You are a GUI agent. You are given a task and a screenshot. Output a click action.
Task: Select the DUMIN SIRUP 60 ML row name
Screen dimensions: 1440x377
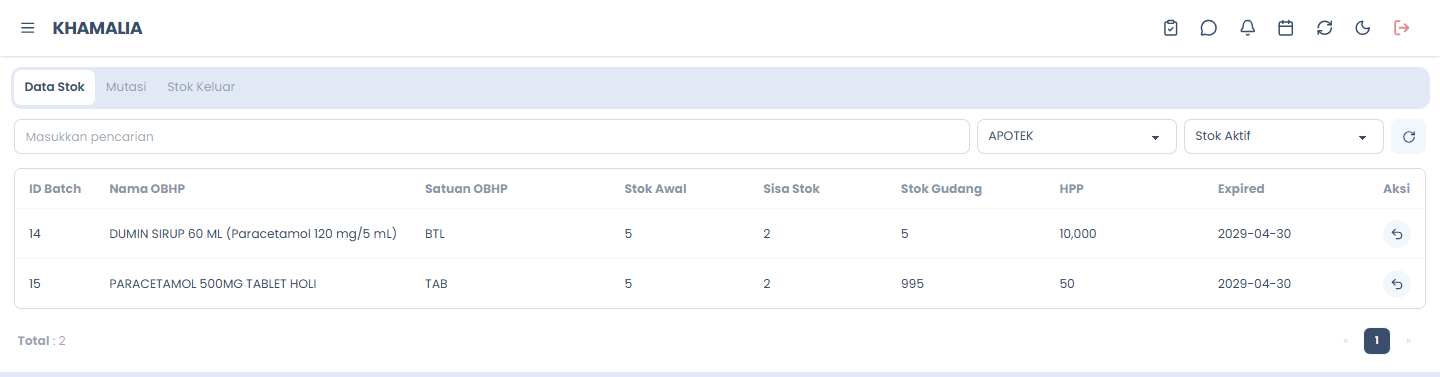pos(253,234)
